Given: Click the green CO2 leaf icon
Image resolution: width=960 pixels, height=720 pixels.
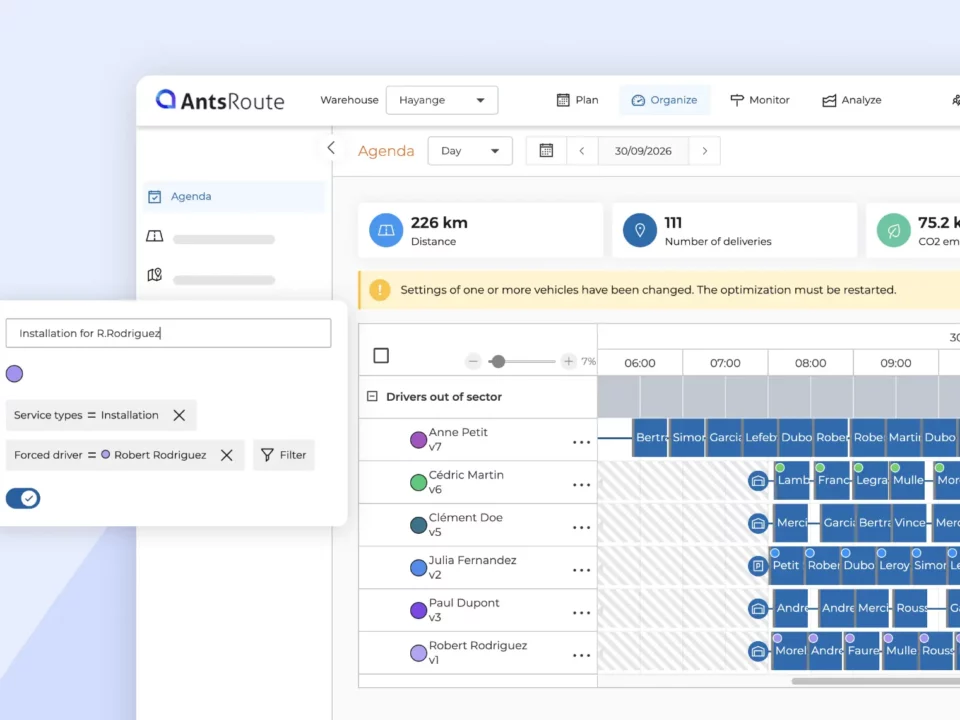Looking at the screenshot, I should (x=893, y=230).
